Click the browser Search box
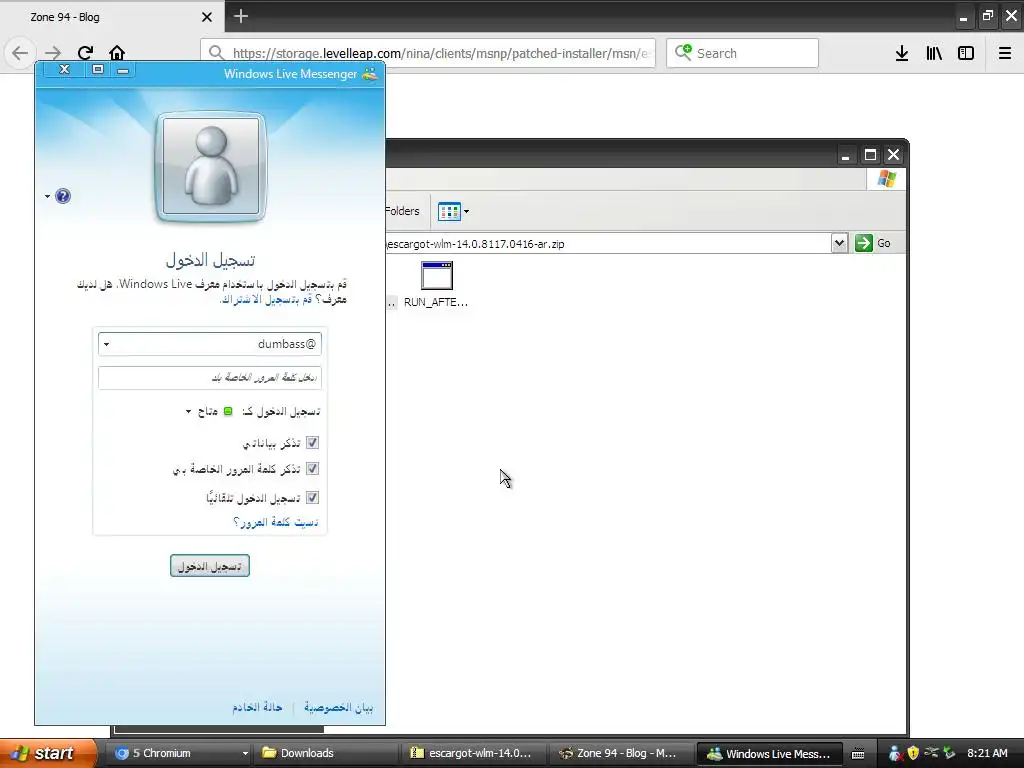 pos(743,53)
